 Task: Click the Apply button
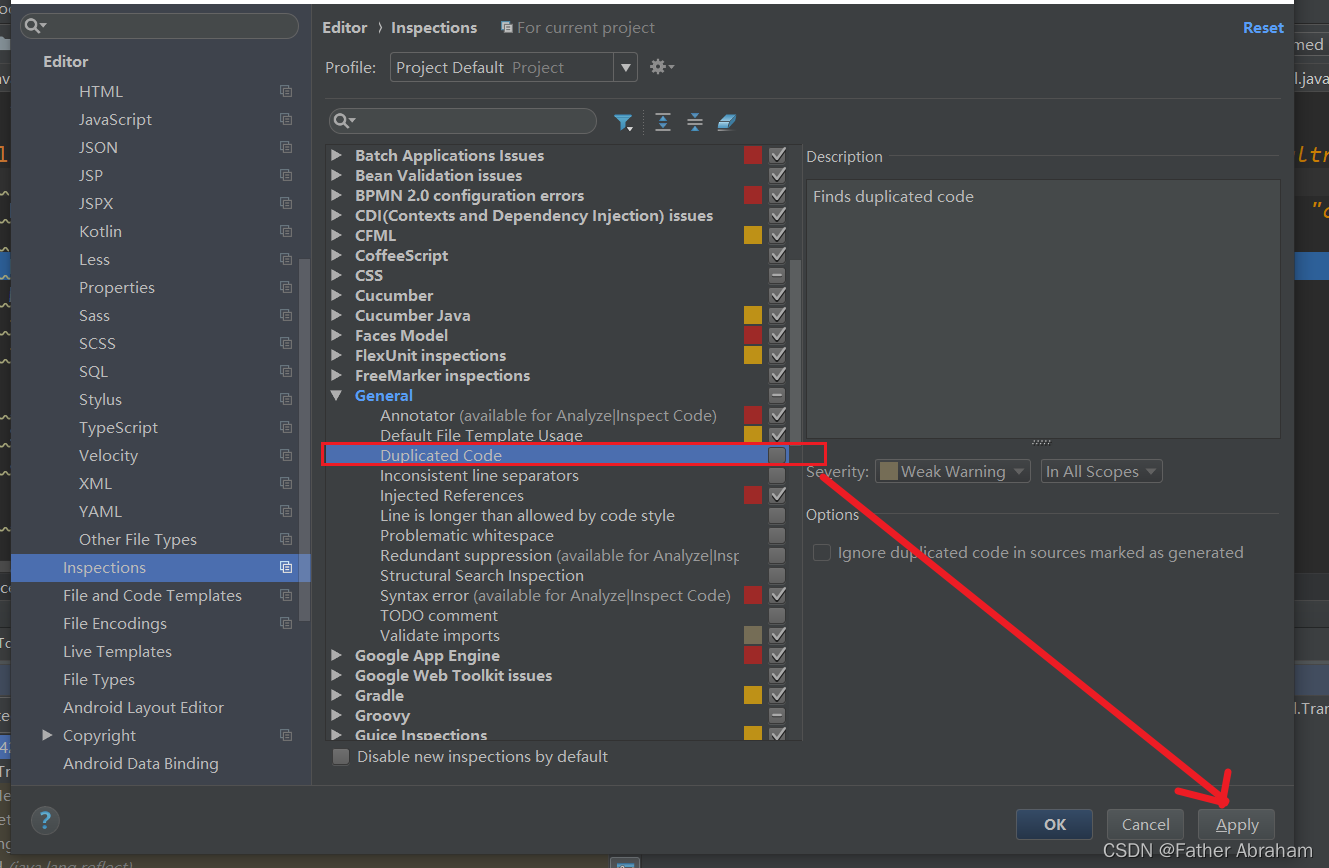1236,824
